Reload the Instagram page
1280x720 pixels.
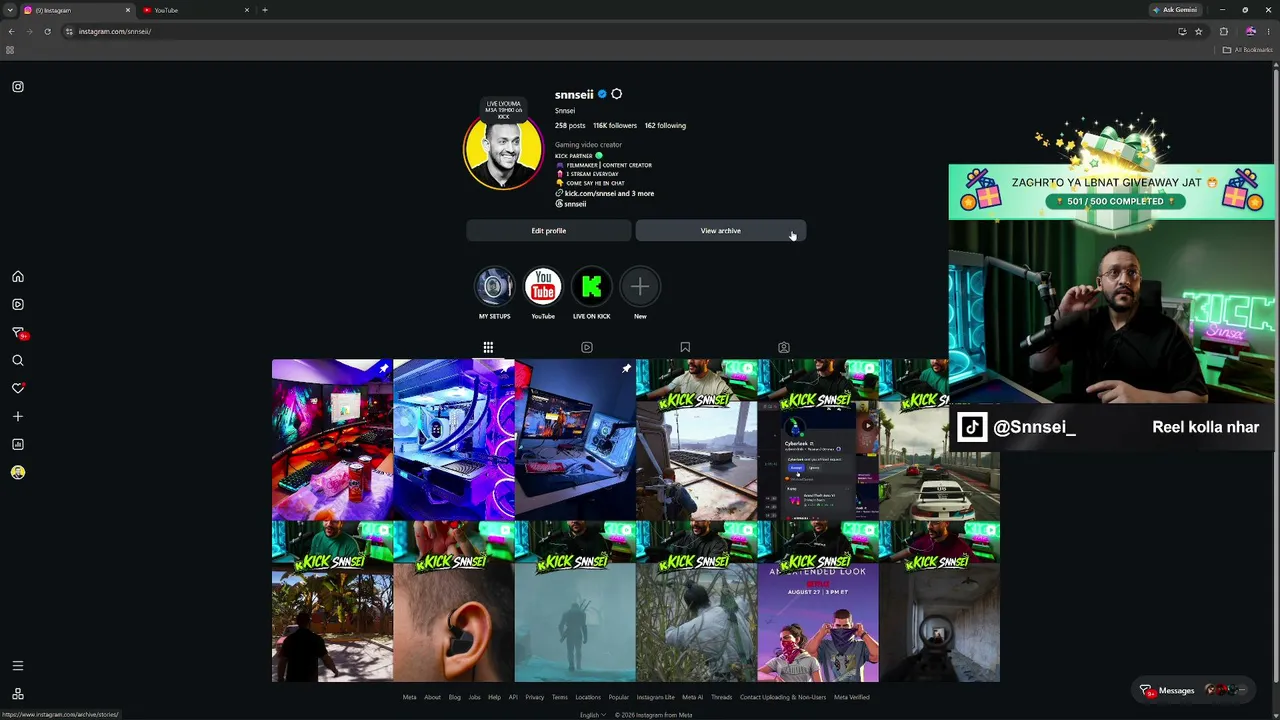click(47, 31)
